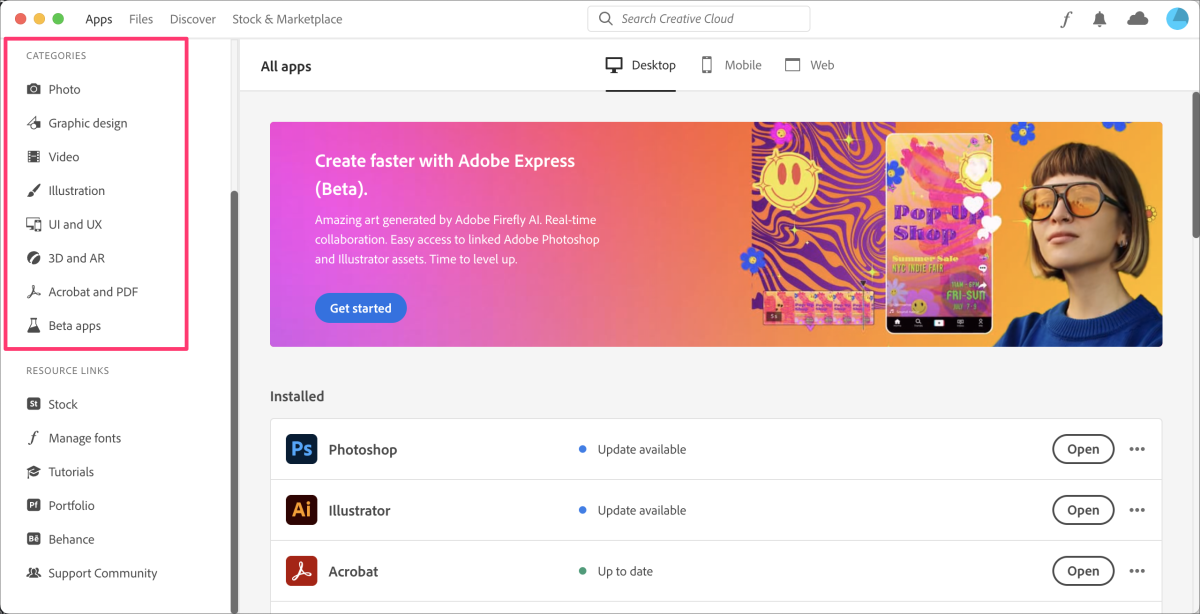Open Adobe Fonts from the top bar

pyautogui.click(x=1065, y=18)
